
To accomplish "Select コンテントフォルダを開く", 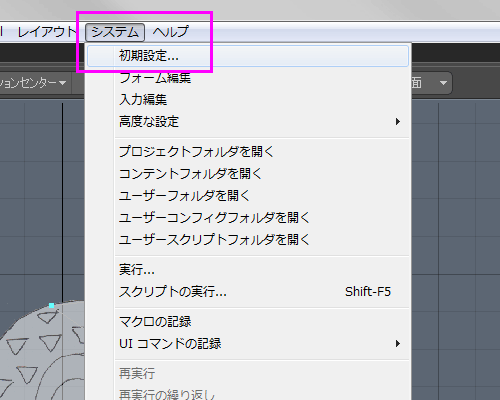I will click(x=248, y=174).
